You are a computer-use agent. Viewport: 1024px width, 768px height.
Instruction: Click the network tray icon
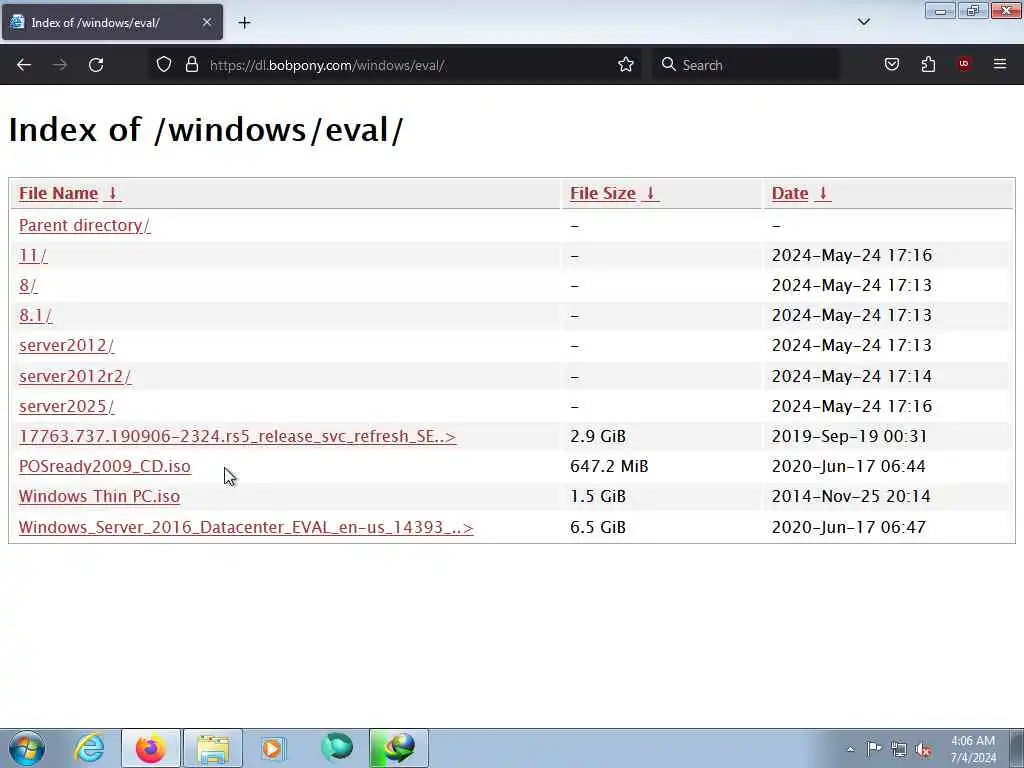(x=899, y=749)
